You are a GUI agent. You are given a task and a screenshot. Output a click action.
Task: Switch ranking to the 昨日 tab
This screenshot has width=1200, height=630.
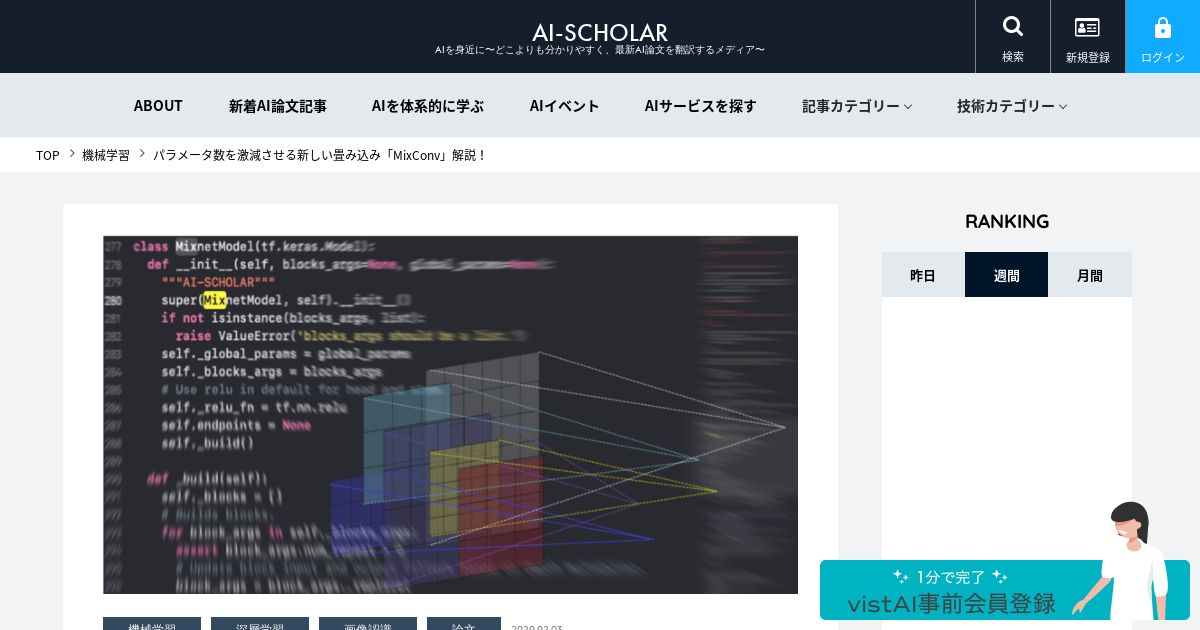pyautogui.click(x=923, y=275)
